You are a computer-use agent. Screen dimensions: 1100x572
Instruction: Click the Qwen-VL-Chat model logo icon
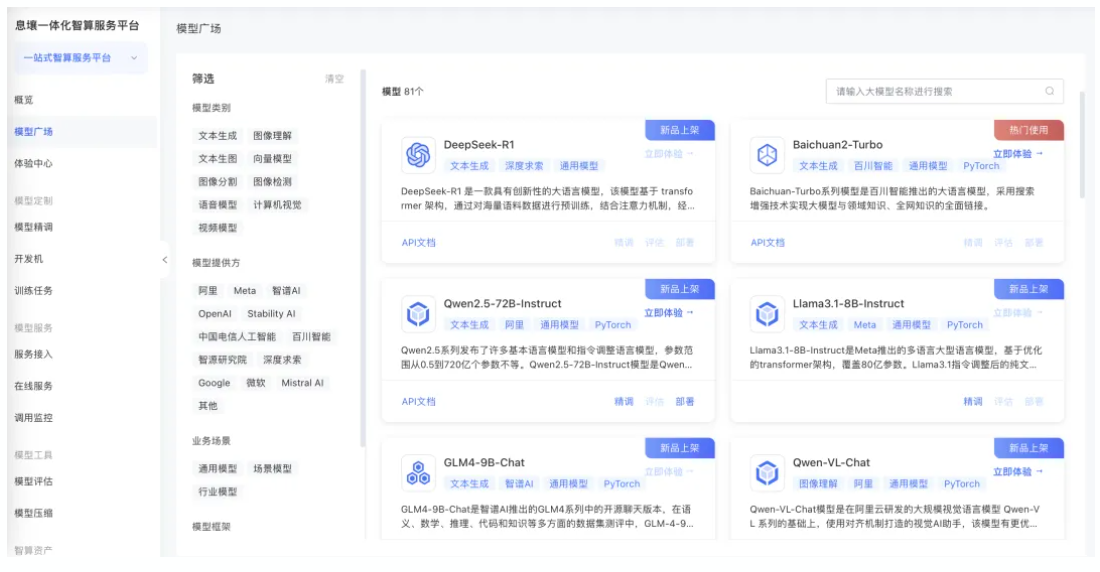(x=767, y=472)
